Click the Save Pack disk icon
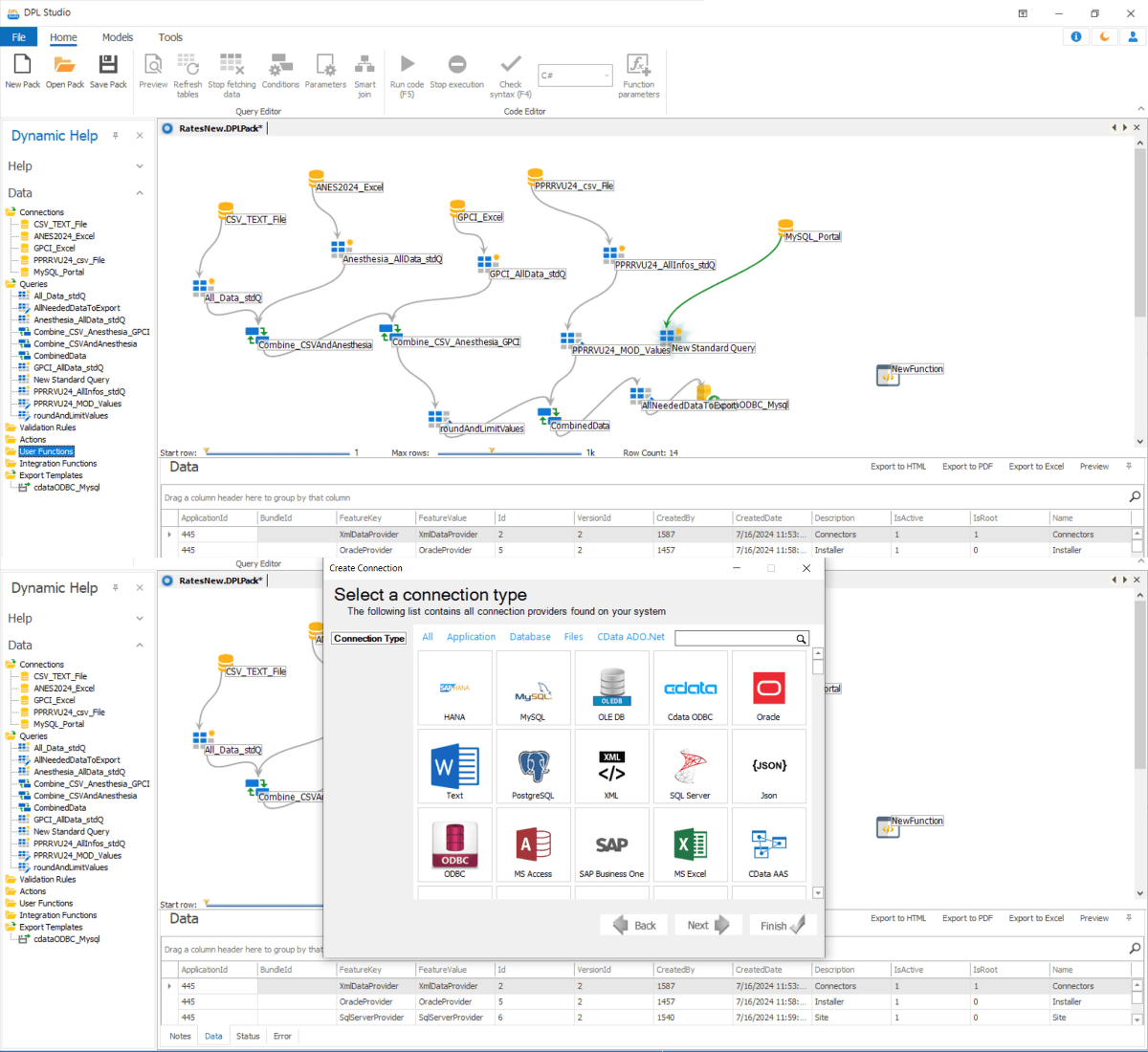1148x1052 pixels. (108, 65)
